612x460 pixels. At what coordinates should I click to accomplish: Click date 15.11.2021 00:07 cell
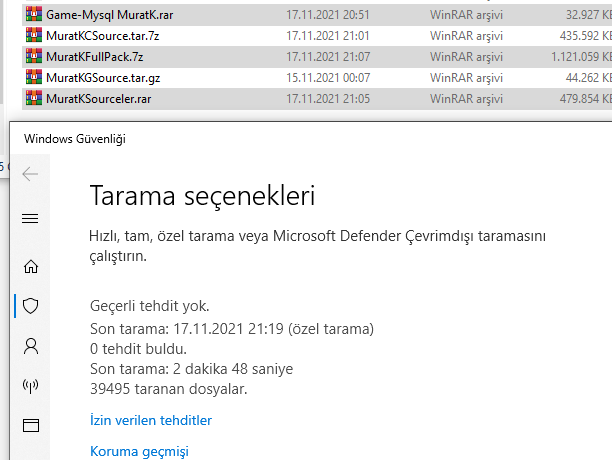tap(328, 78)
